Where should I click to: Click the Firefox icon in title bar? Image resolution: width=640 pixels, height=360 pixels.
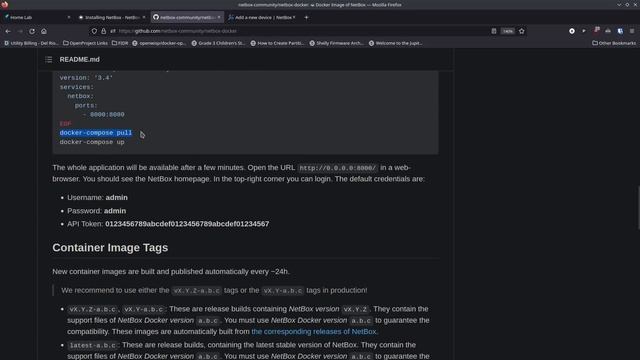point(4,4)
